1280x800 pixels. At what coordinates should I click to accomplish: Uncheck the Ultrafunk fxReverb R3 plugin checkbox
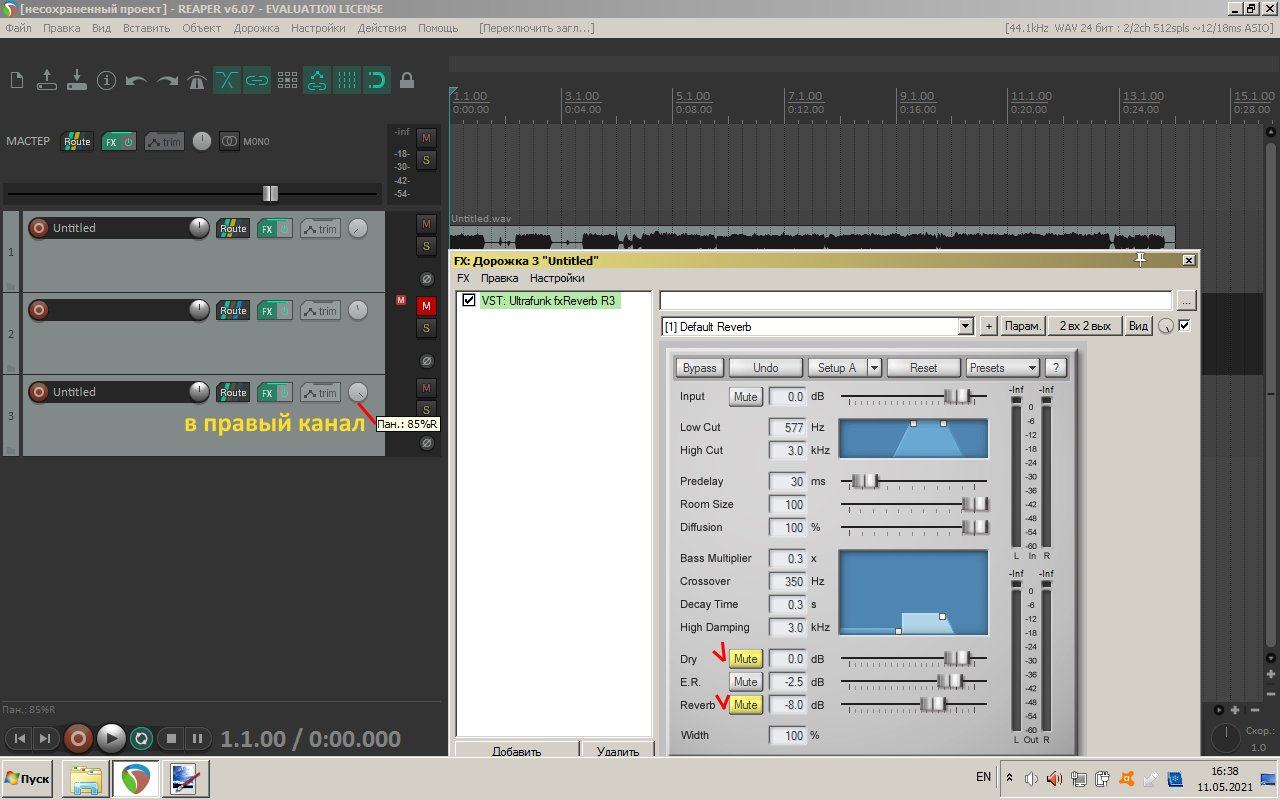click(x=469, y=300)
